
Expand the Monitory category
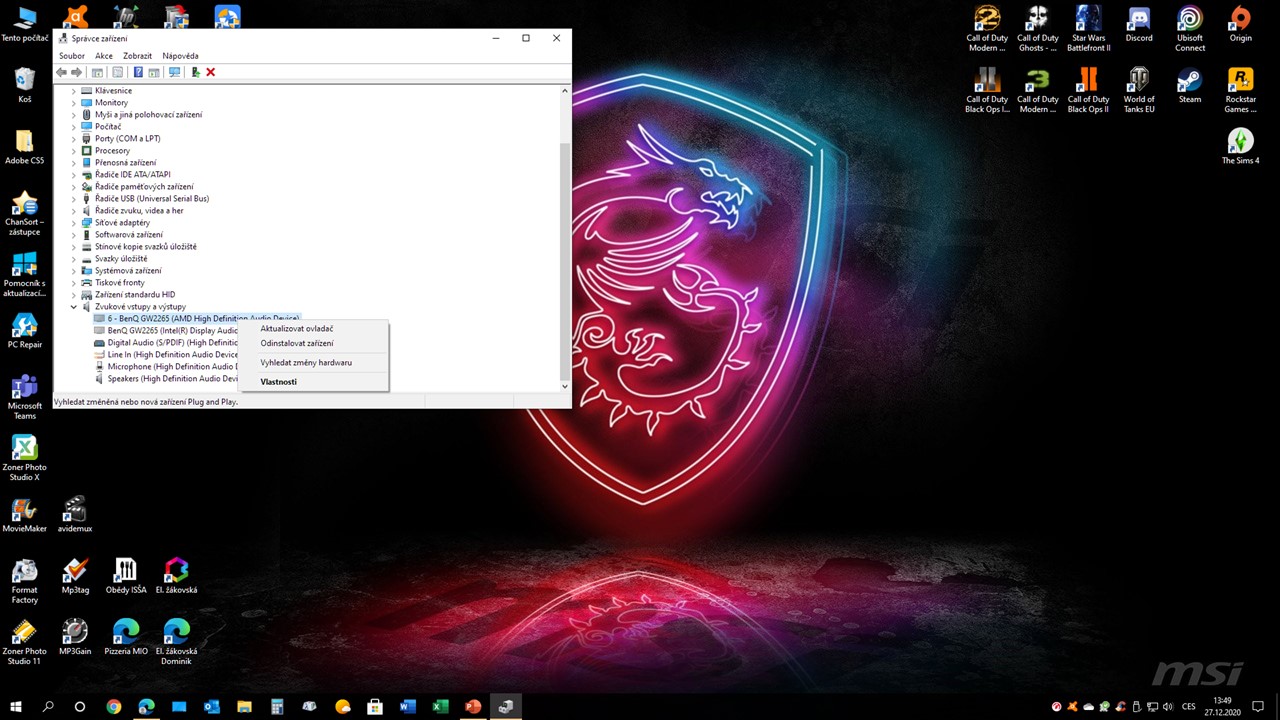(x=74, y=103)
